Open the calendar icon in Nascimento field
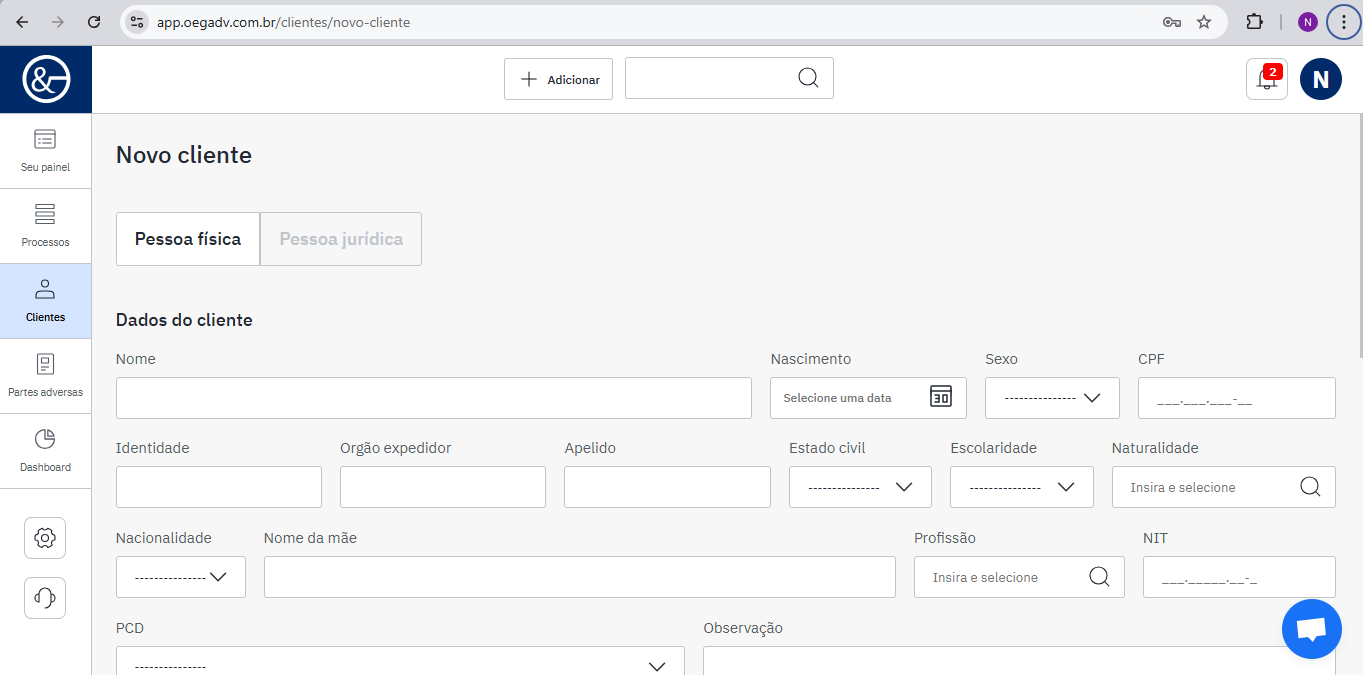 tap(941, 397)
